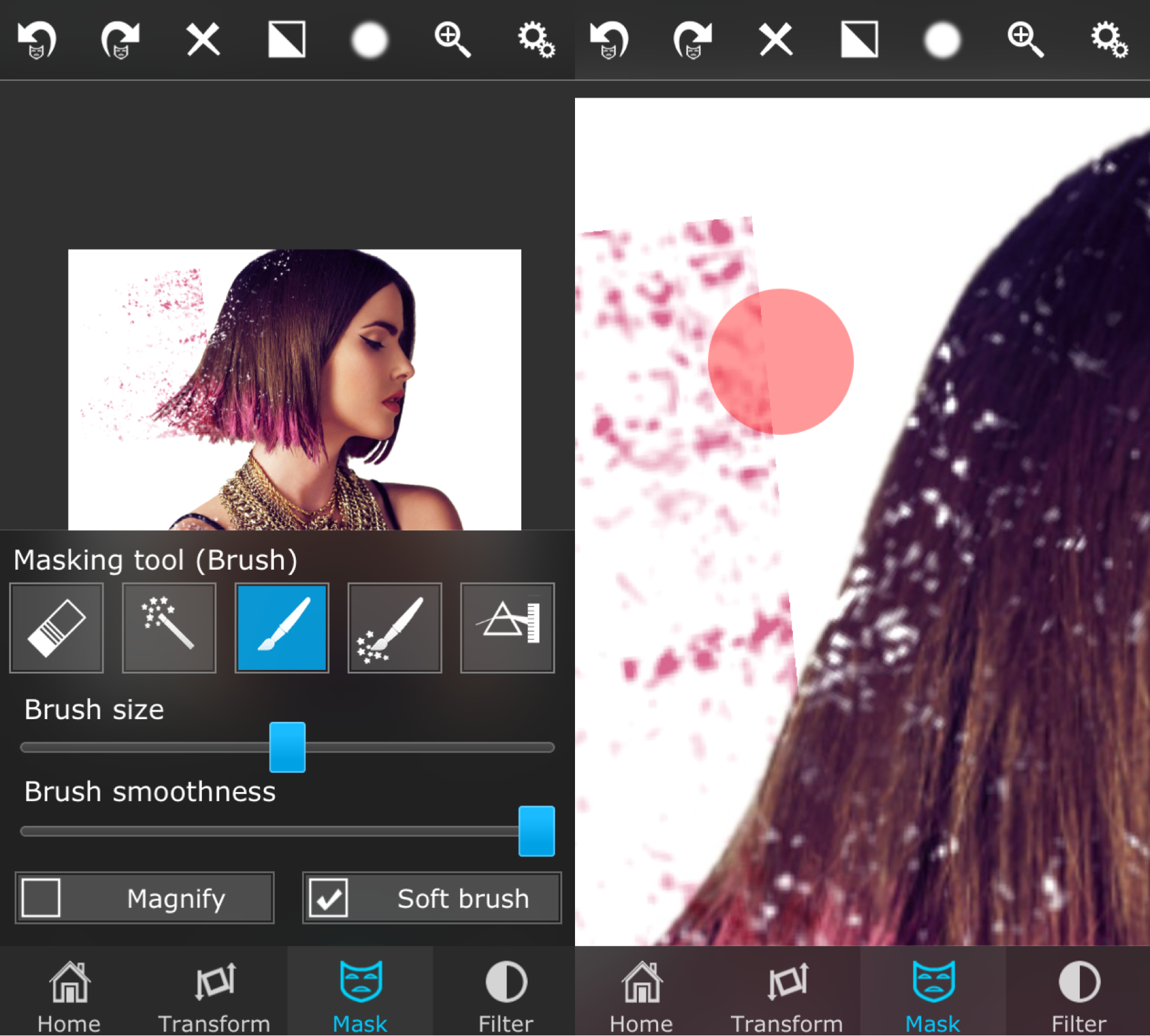Select the Magic wand masking tool
The image size is (1150, 1036).
pyautogui.click(x=169, y=628)
